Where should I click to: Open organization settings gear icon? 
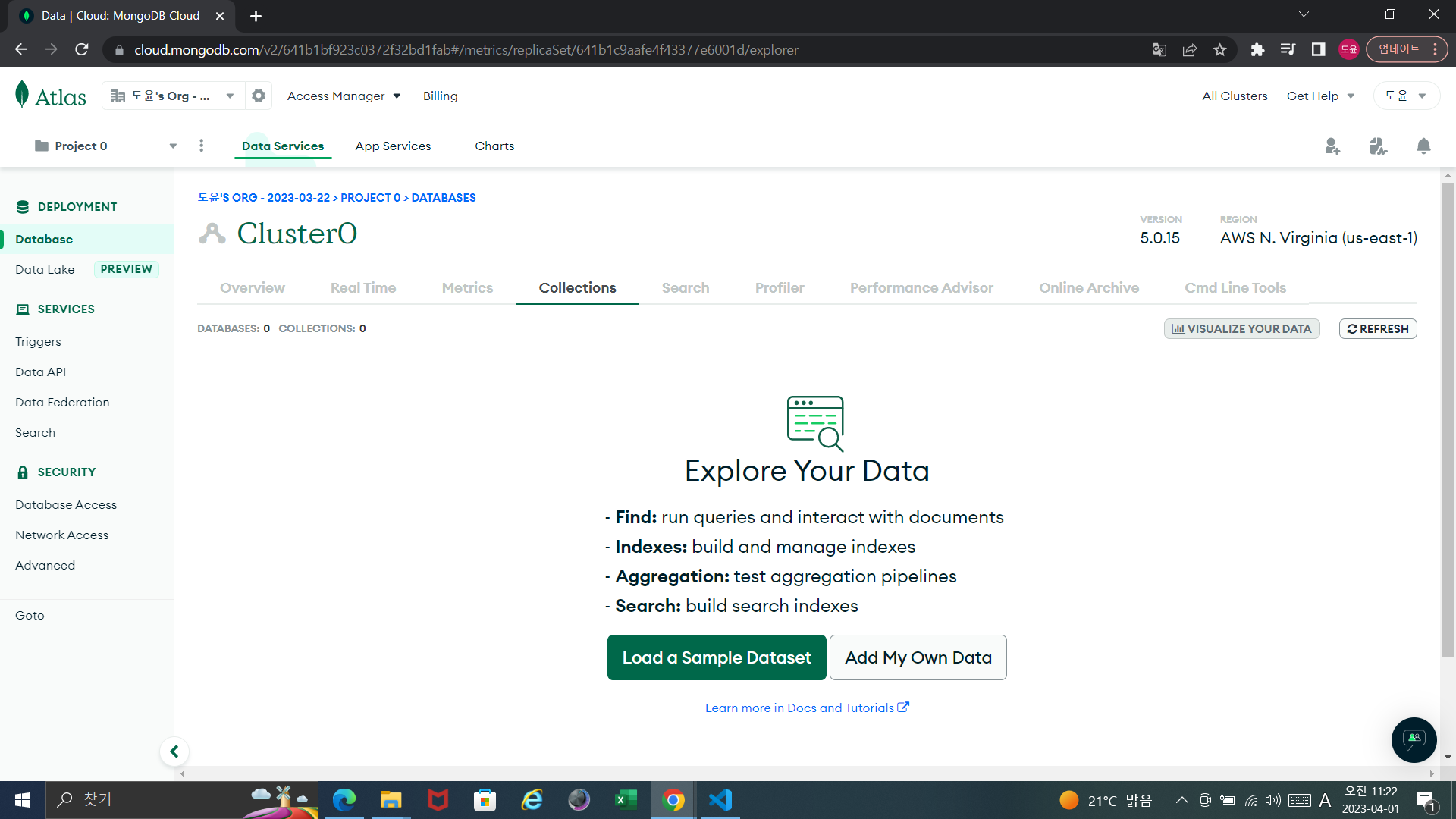259,96
